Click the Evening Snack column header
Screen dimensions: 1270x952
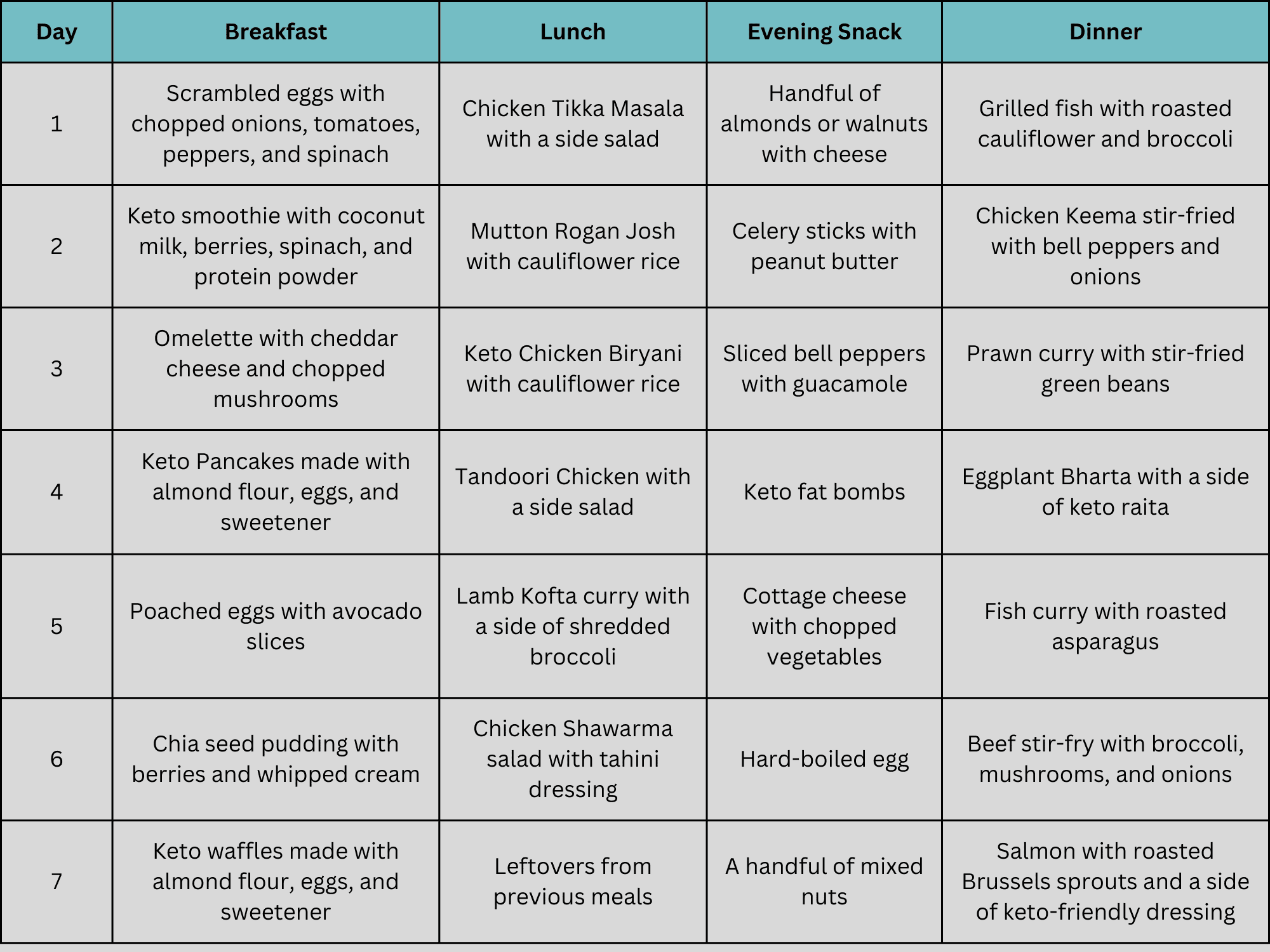point(824,32)
